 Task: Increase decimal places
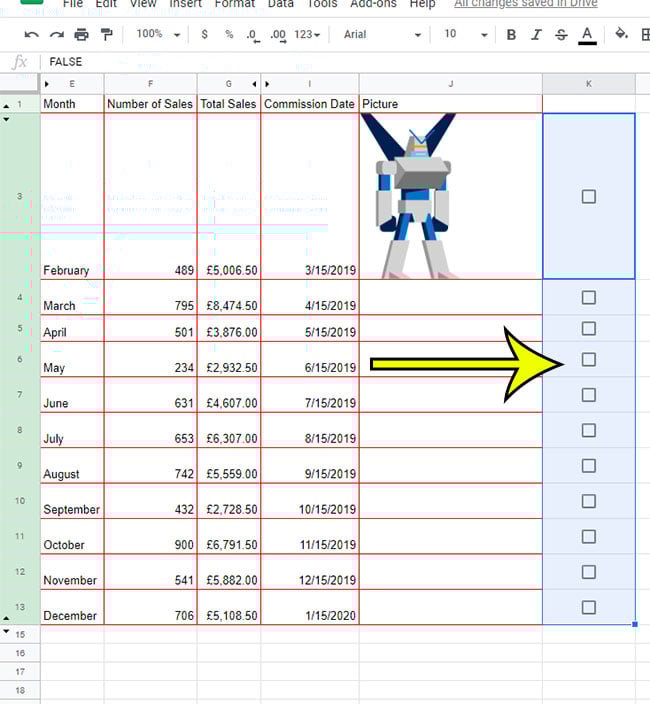(278, 35)
